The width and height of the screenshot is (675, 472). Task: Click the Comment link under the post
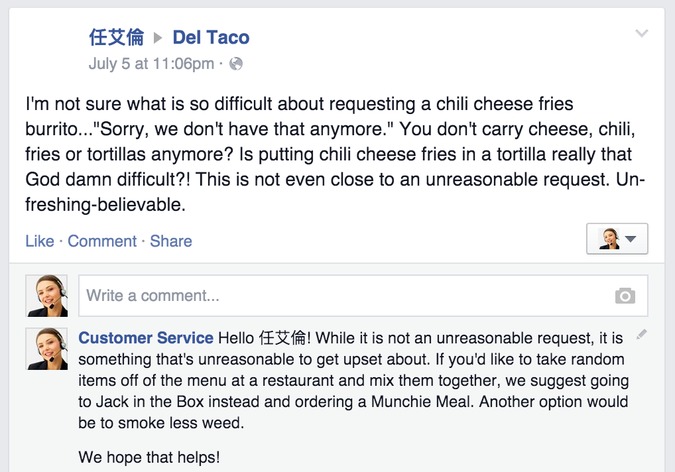(102, 241)
